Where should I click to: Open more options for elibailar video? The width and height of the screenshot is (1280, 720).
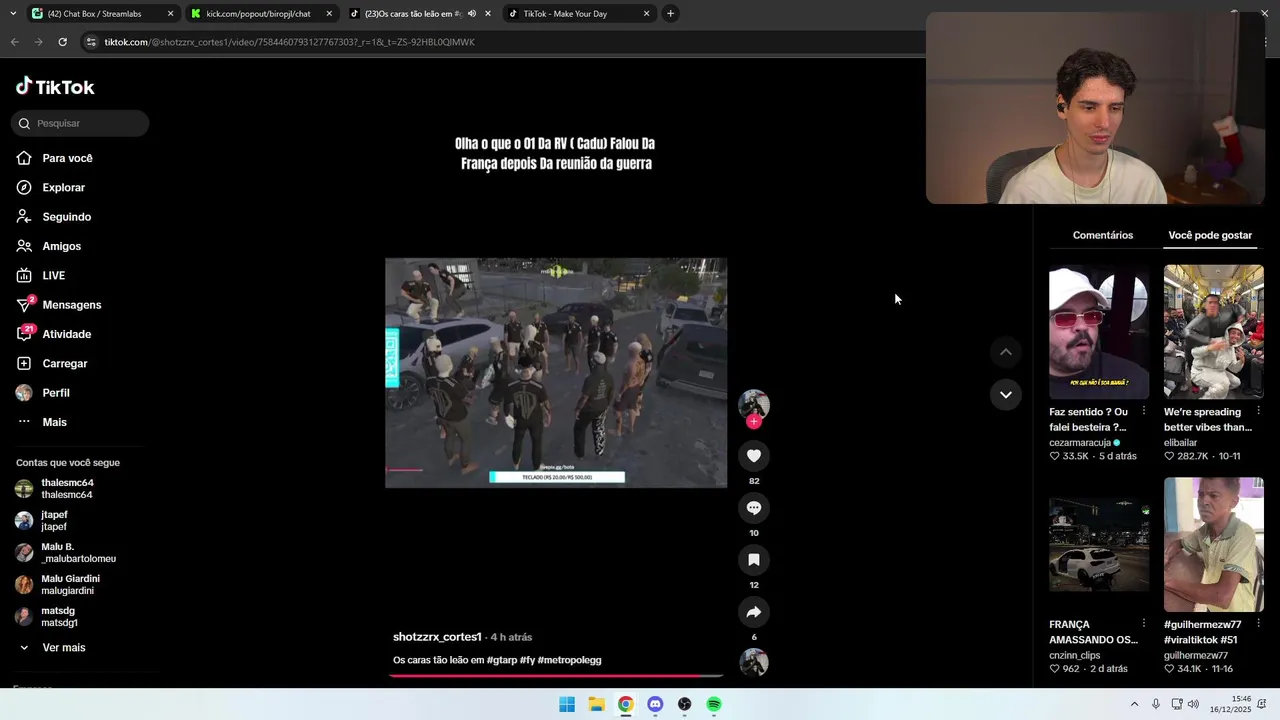click(1258, 412)
